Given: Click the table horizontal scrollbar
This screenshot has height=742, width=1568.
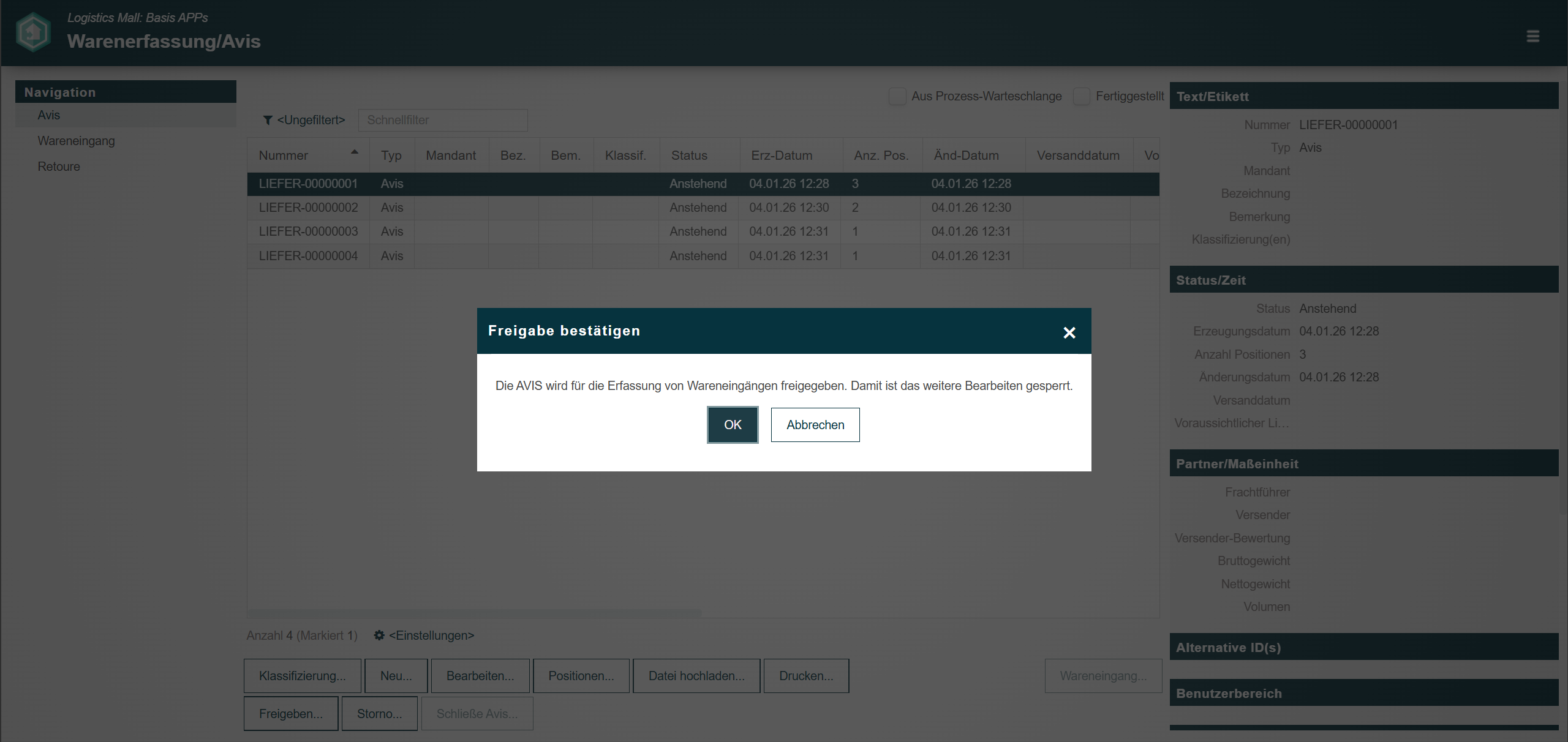Looking at the screenshot, I should [475, 613].
